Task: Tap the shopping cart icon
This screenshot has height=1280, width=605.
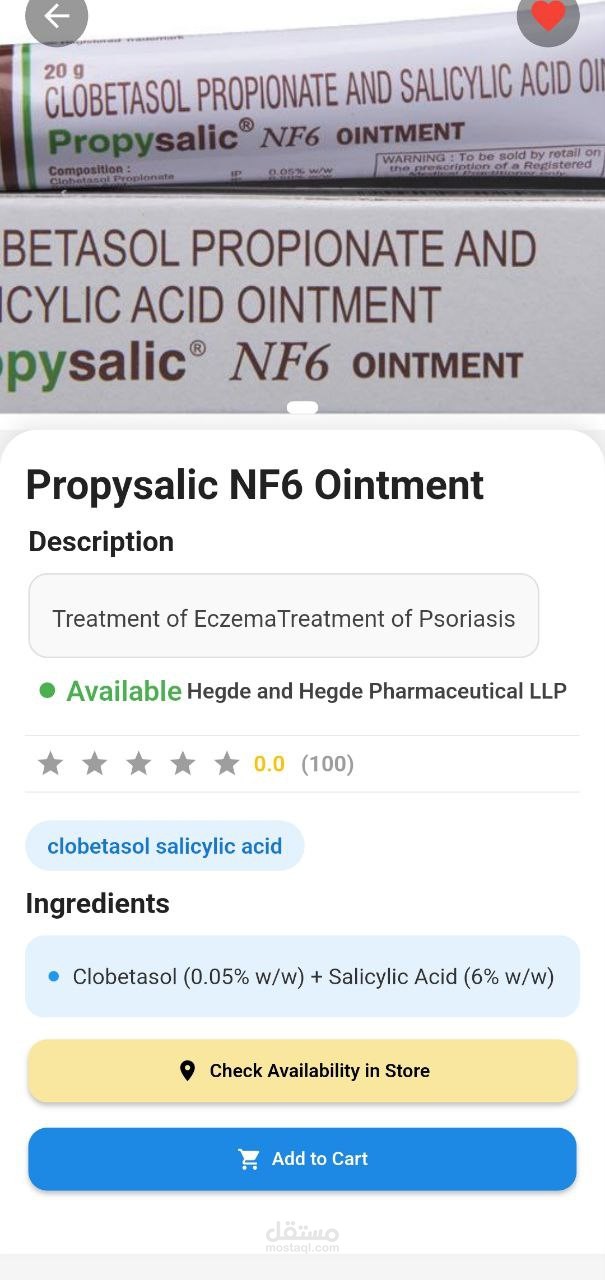Action: pos(249,1159)
